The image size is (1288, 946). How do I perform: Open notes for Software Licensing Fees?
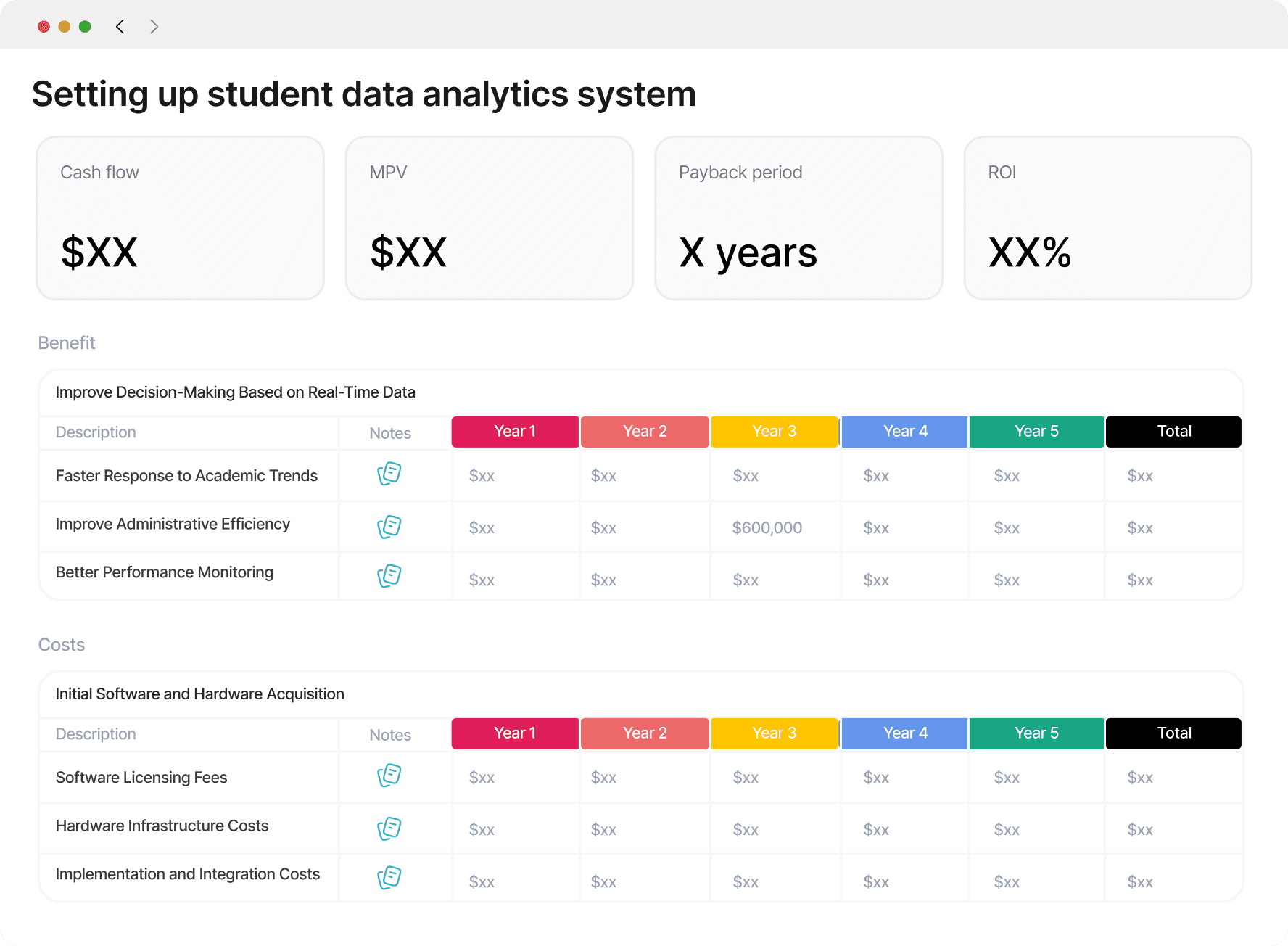[389, 776]
